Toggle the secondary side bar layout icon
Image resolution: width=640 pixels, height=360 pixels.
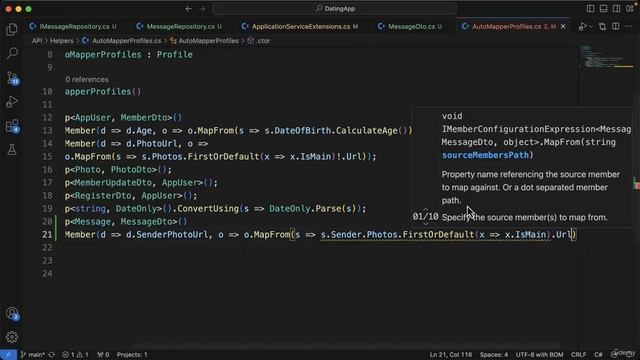(616, 9)
